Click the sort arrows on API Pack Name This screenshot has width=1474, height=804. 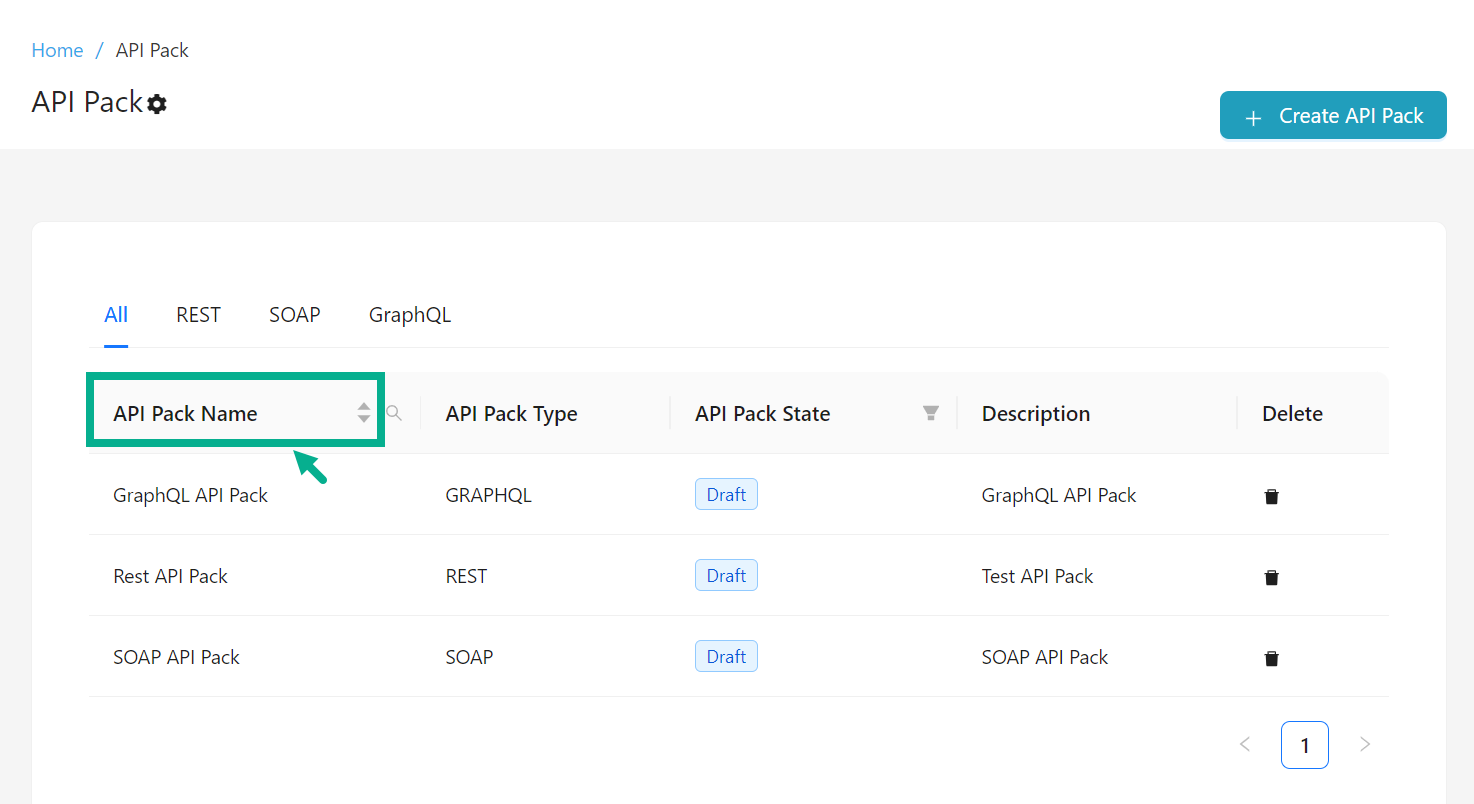[364, 413]
